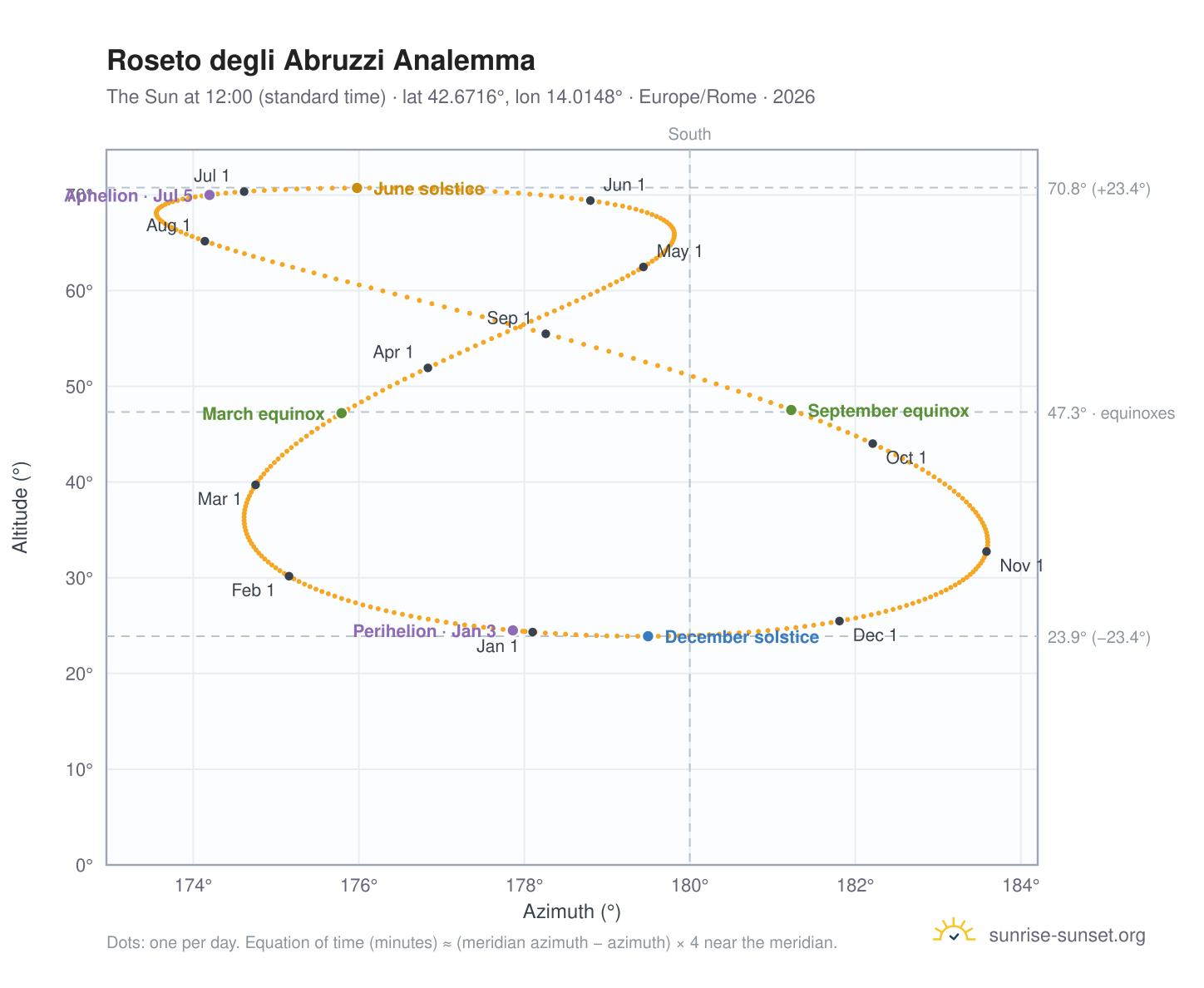
Task: Click the 'Dots: one per day' footnote
Action: [x=471, y=943]
